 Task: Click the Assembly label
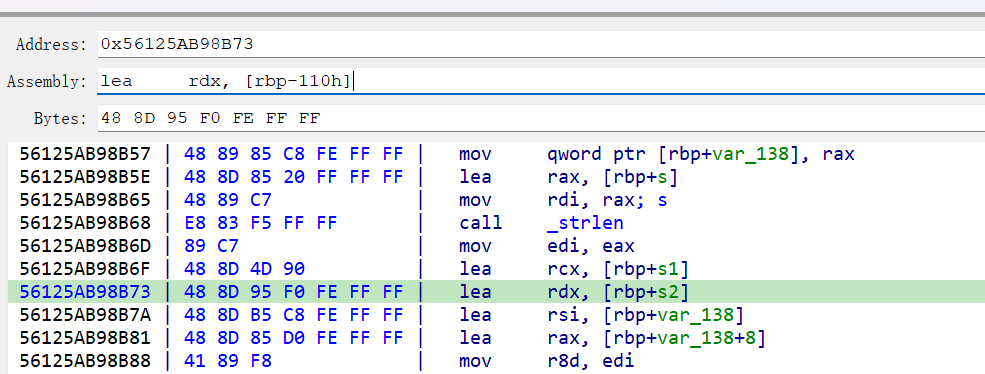coord(46,82)
